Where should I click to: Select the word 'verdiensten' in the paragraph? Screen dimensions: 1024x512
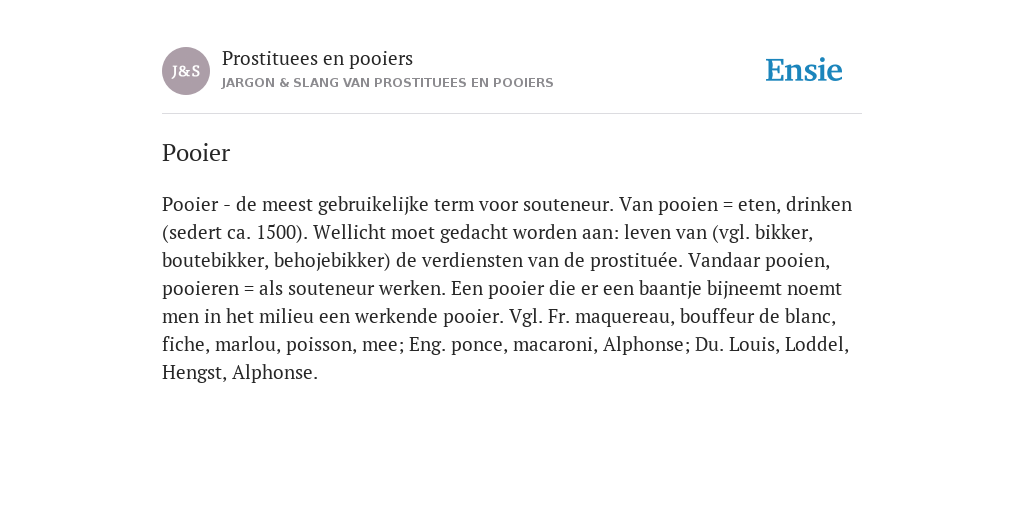tap(471, 261)
